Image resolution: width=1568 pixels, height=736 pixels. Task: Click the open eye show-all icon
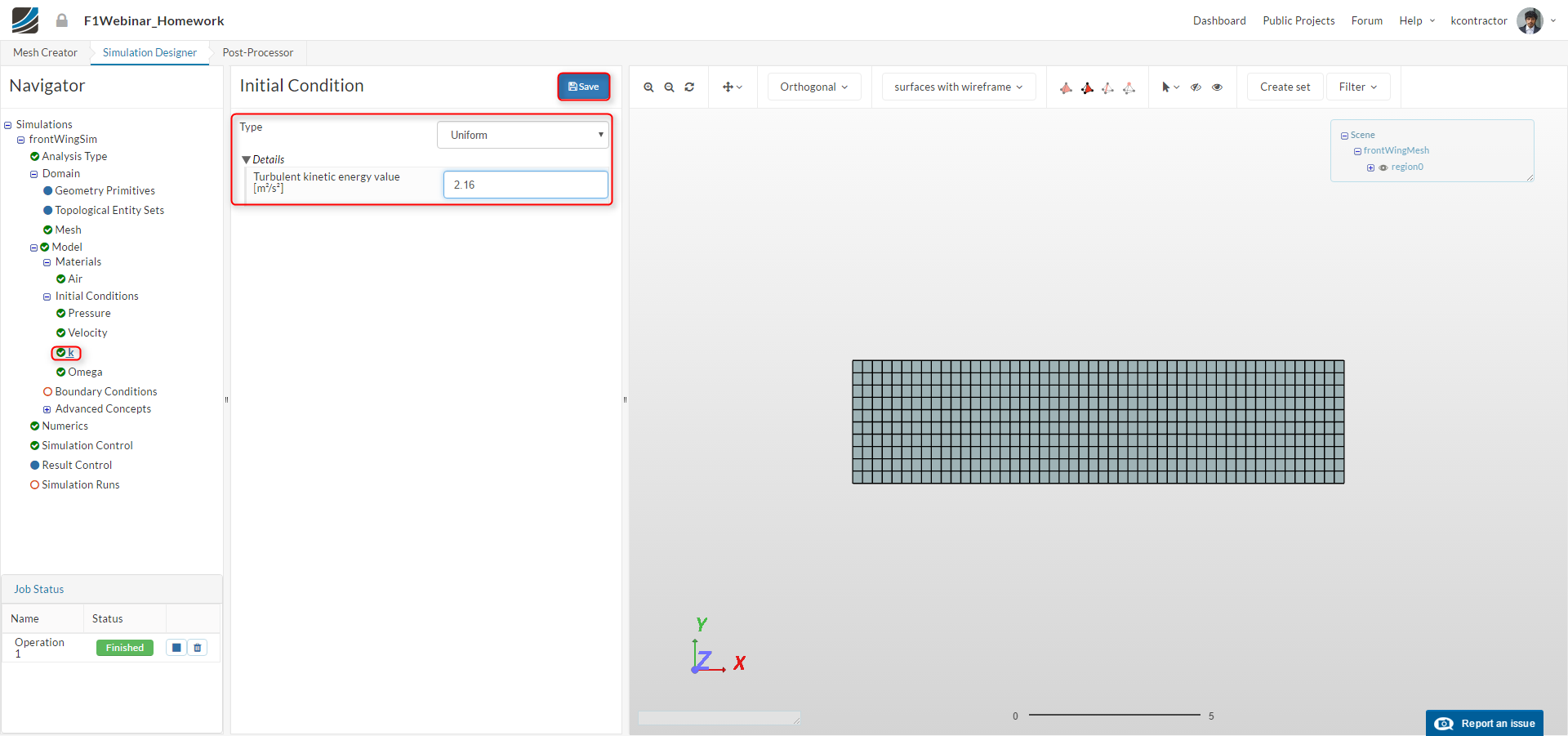coord(1217,87)
